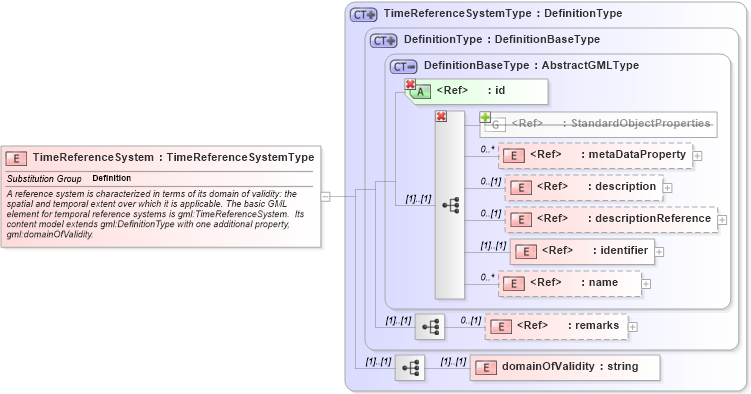Screen dimensions: 751x394
Task: Click sequence icon beside remarks
Action: pyautogui.click(x=430, y=327)
